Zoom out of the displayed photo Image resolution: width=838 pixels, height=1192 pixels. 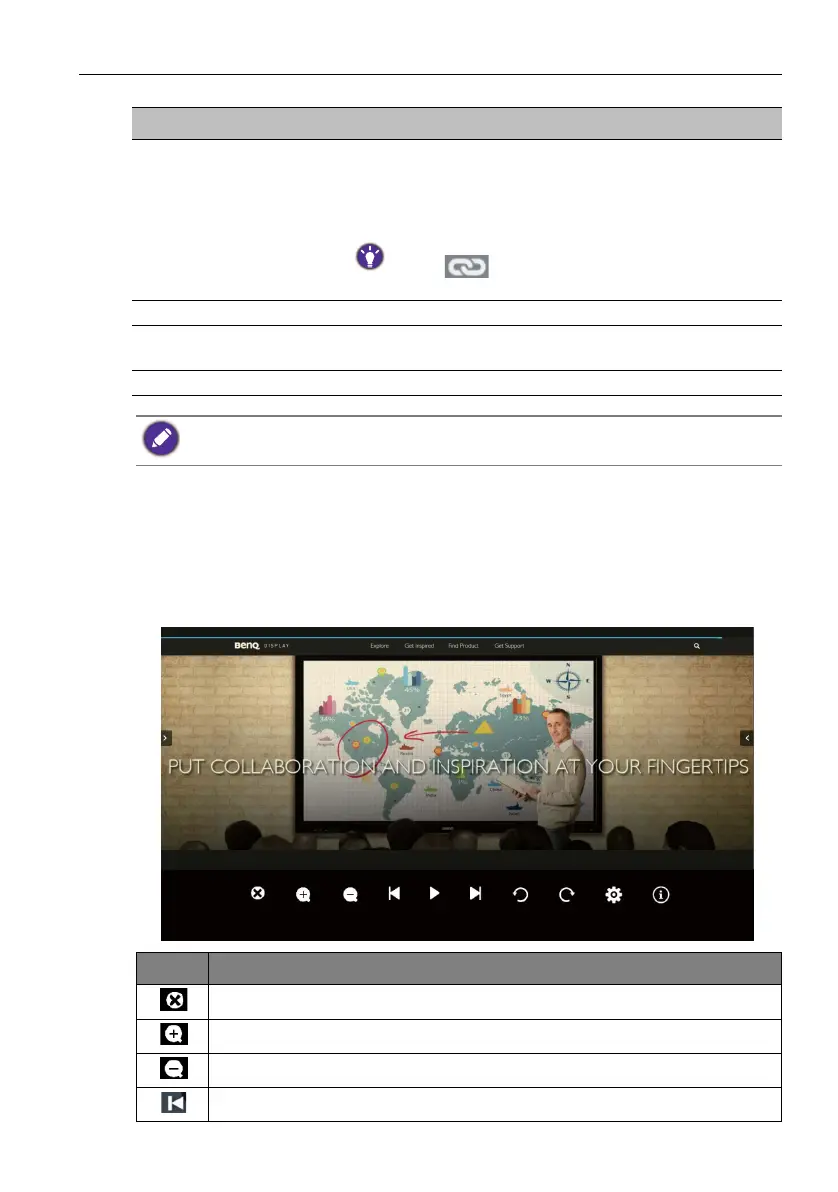tap(351, 895)
